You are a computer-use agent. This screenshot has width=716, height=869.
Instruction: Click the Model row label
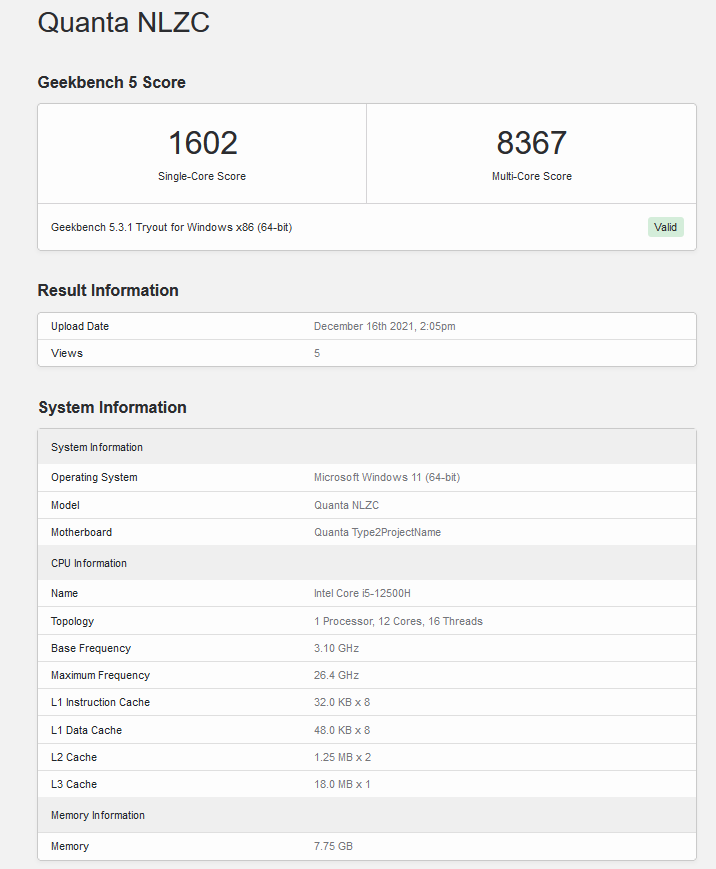pyautogui.click(x=65, y=505)
